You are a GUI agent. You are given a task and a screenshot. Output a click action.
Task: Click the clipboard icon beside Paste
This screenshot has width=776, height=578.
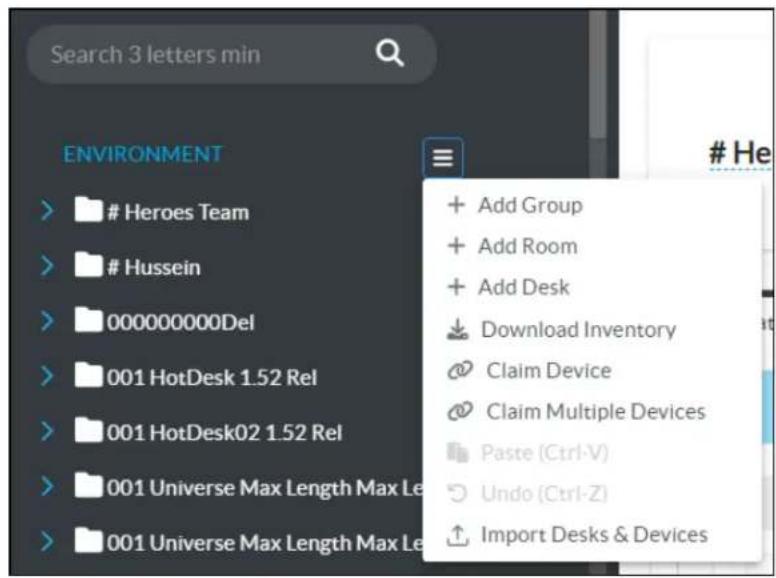(x=457, y=452)
